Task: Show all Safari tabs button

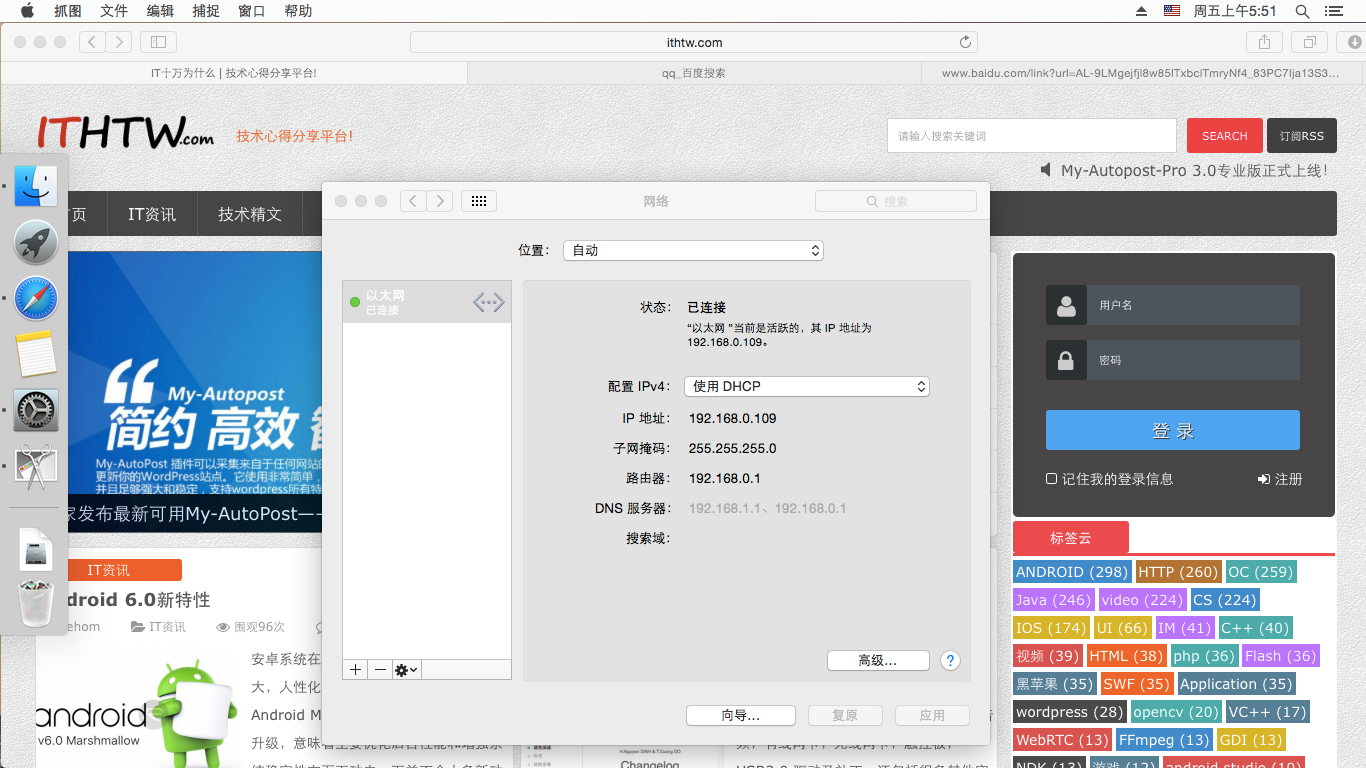Action: tap(1309, 42)
